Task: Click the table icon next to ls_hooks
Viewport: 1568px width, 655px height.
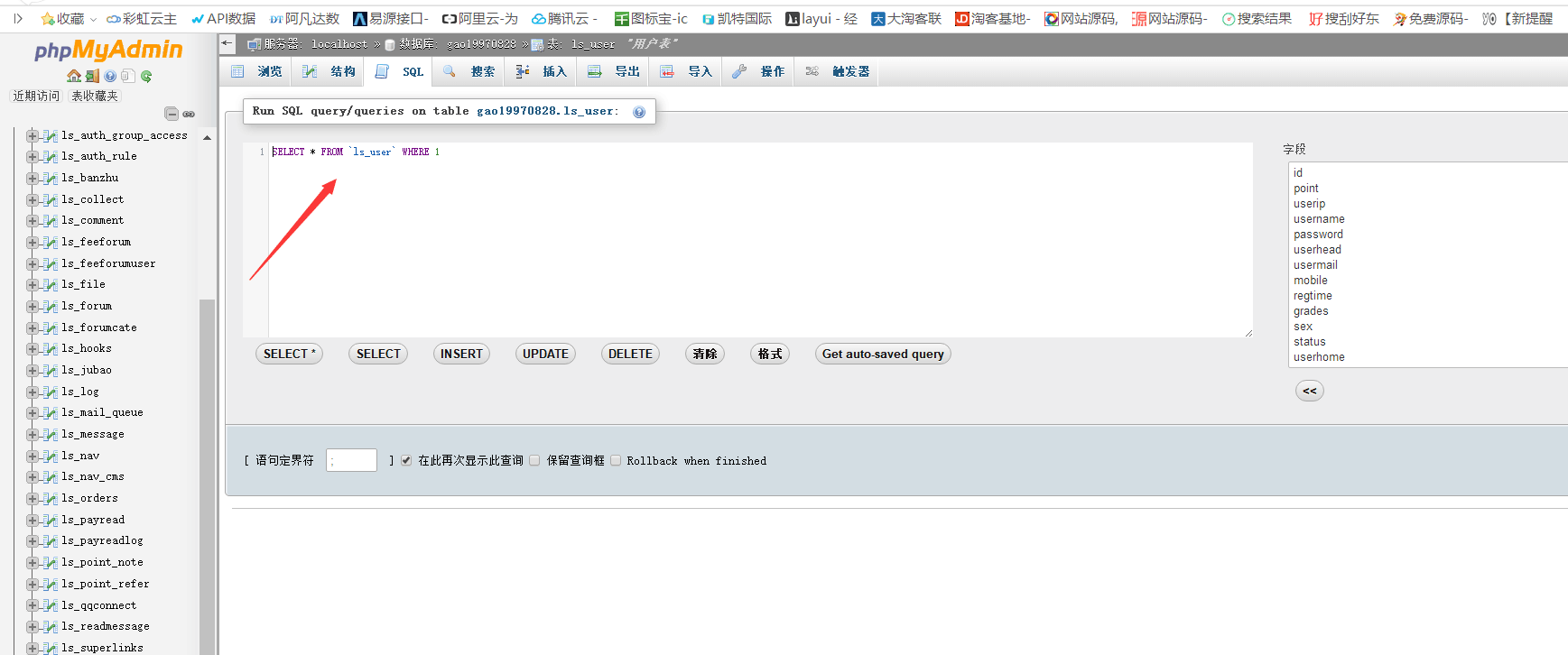Action: tap(51, 349)
